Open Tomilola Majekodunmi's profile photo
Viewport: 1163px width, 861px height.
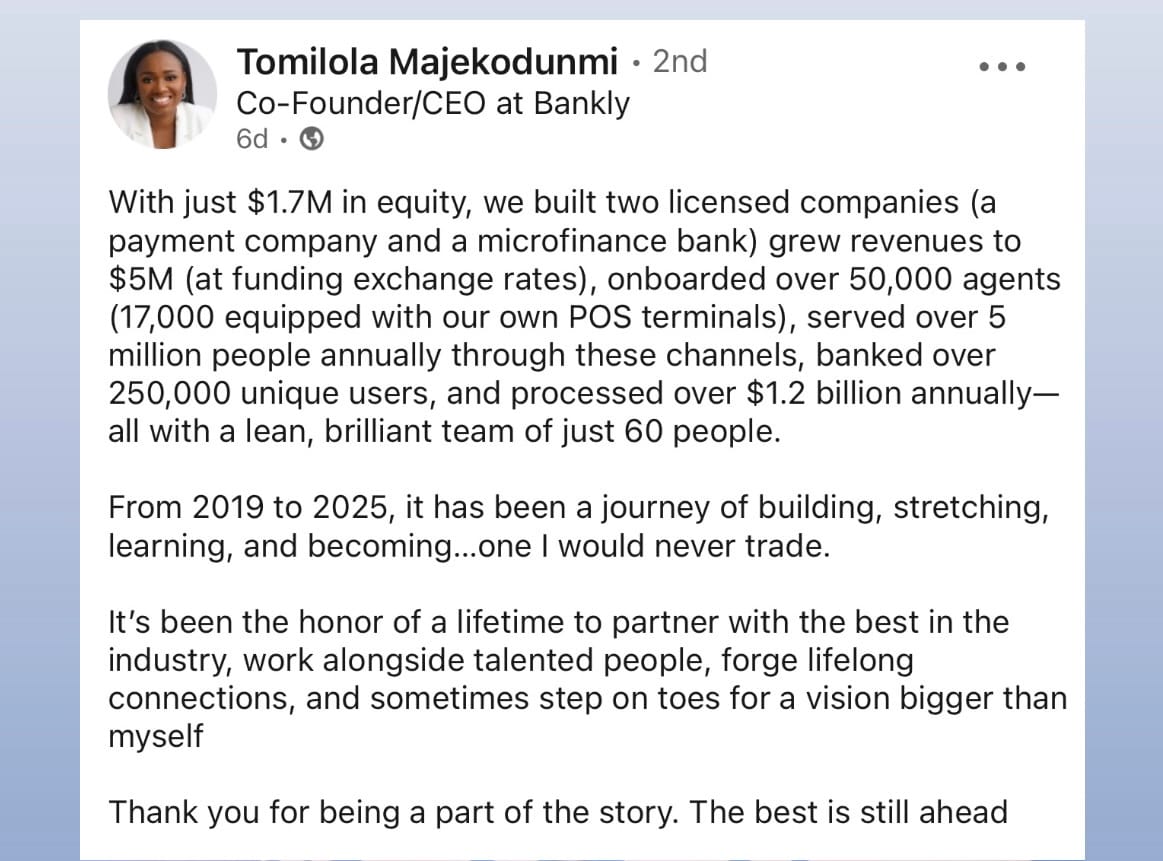coord(162,94)
